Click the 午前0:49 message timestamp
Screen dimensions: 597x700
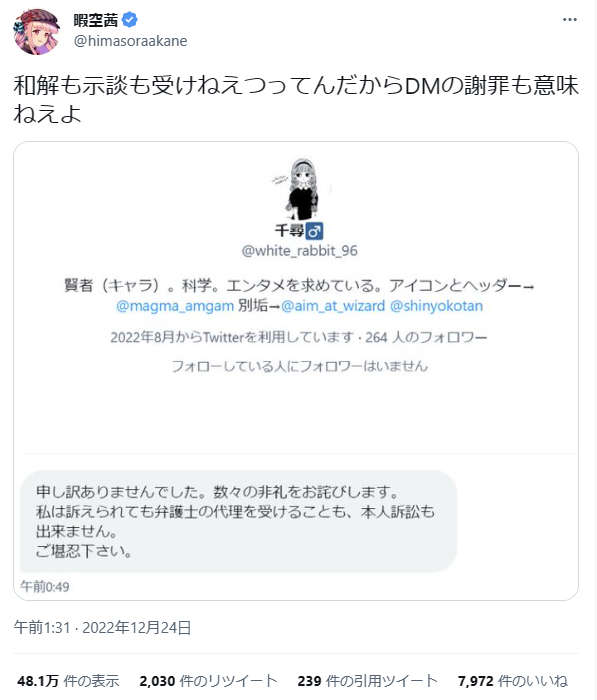tap(45, 587)
